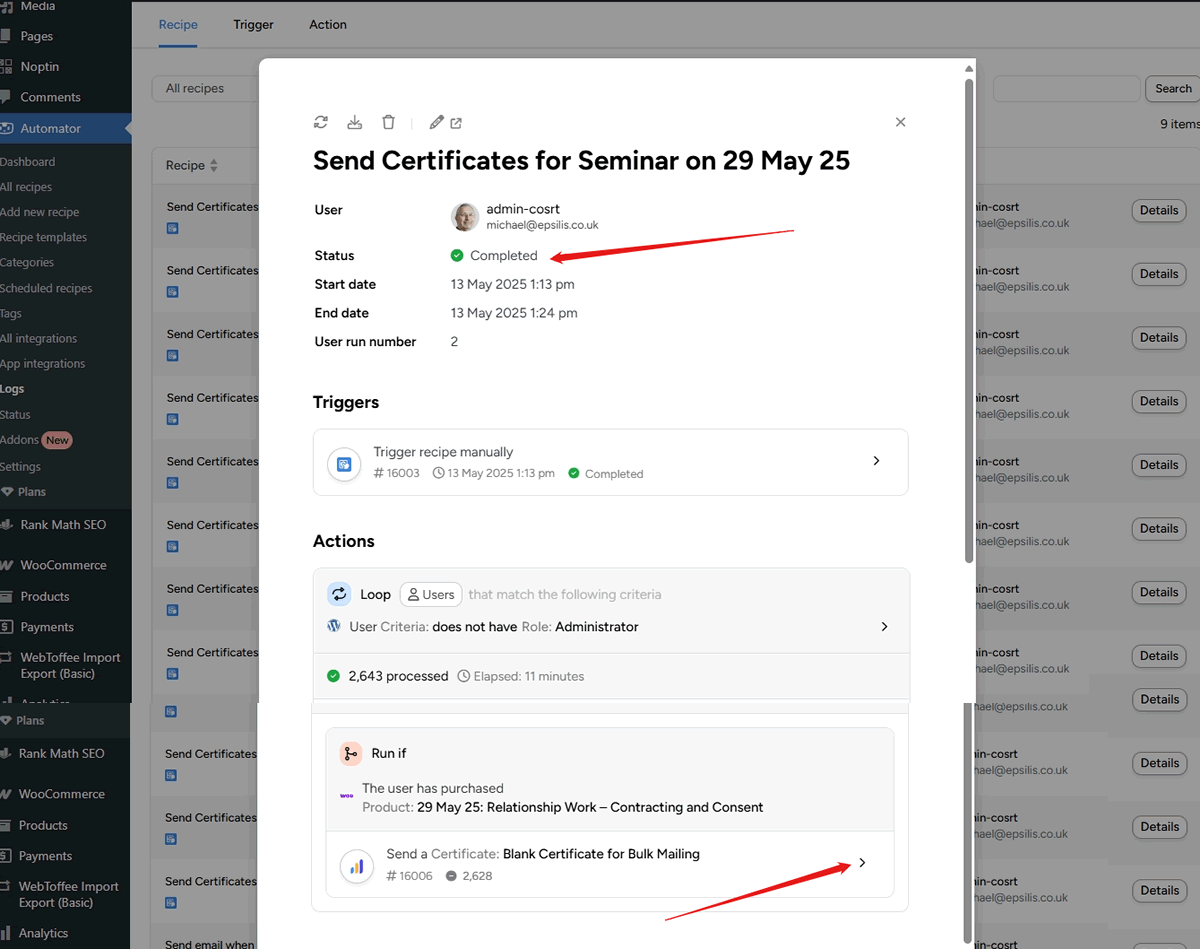Click the Pages icon in sidebar
The height and width of the screenshot is (949, 1200).
click(7, 36)
